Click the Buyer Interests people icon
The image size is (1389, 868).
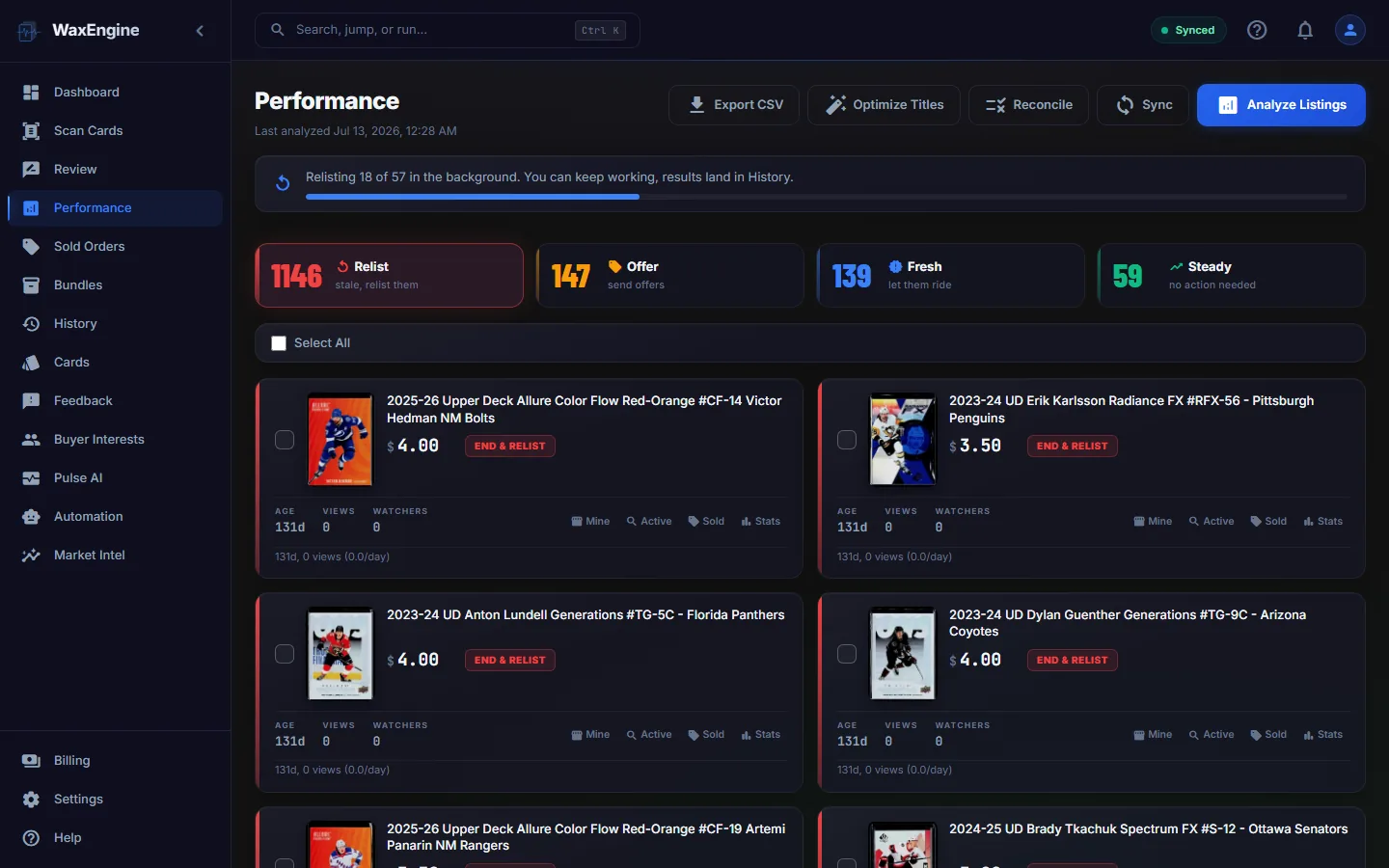click(31, 440)
